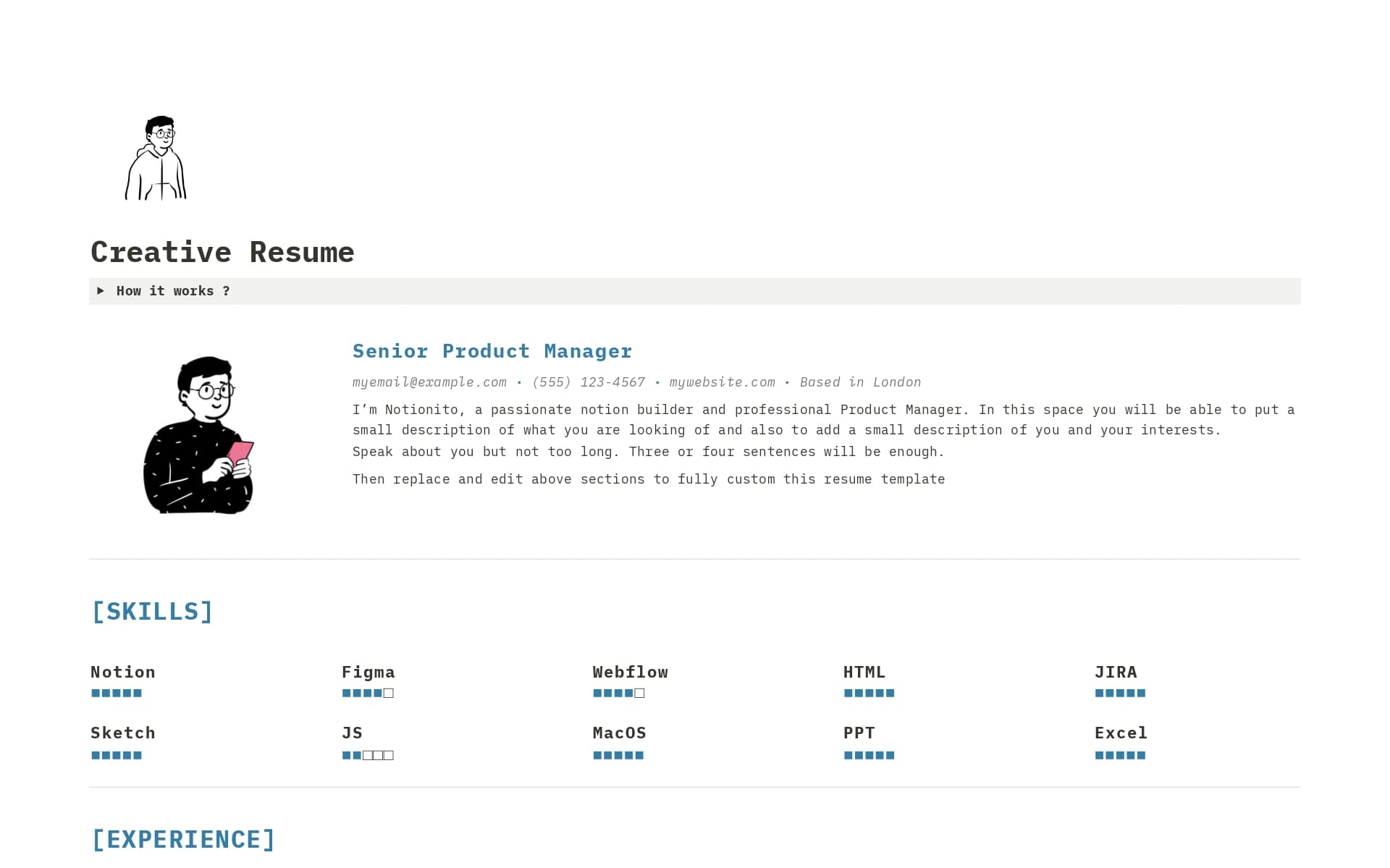The image size is (1390, 868).
Task: Click the 'Based in London' text
Action: [x=860, y=382]
